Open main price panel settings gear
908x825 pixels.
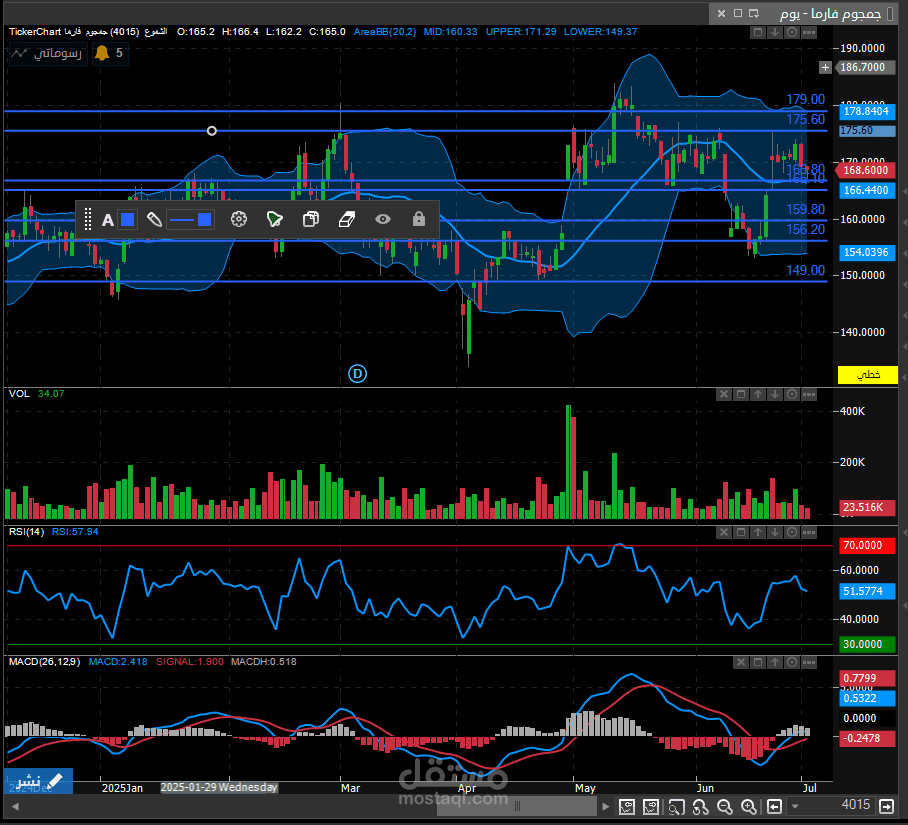792,32
